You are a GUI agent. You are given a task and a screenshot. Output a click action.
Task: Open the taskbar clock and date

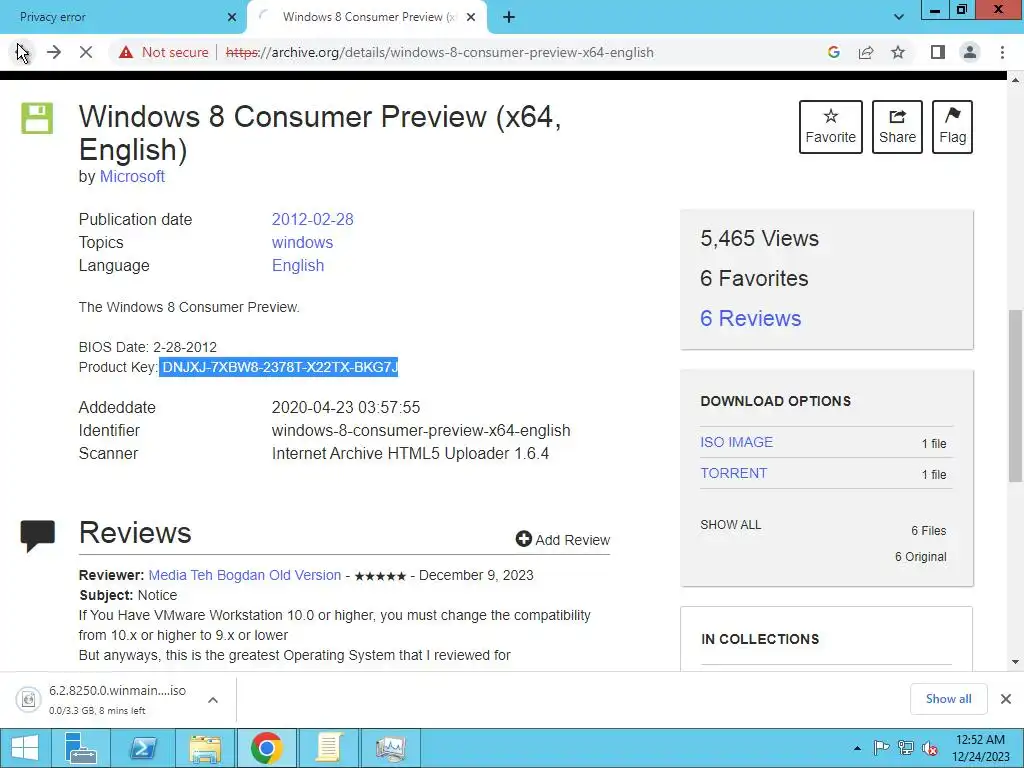[x=980, y=748]
